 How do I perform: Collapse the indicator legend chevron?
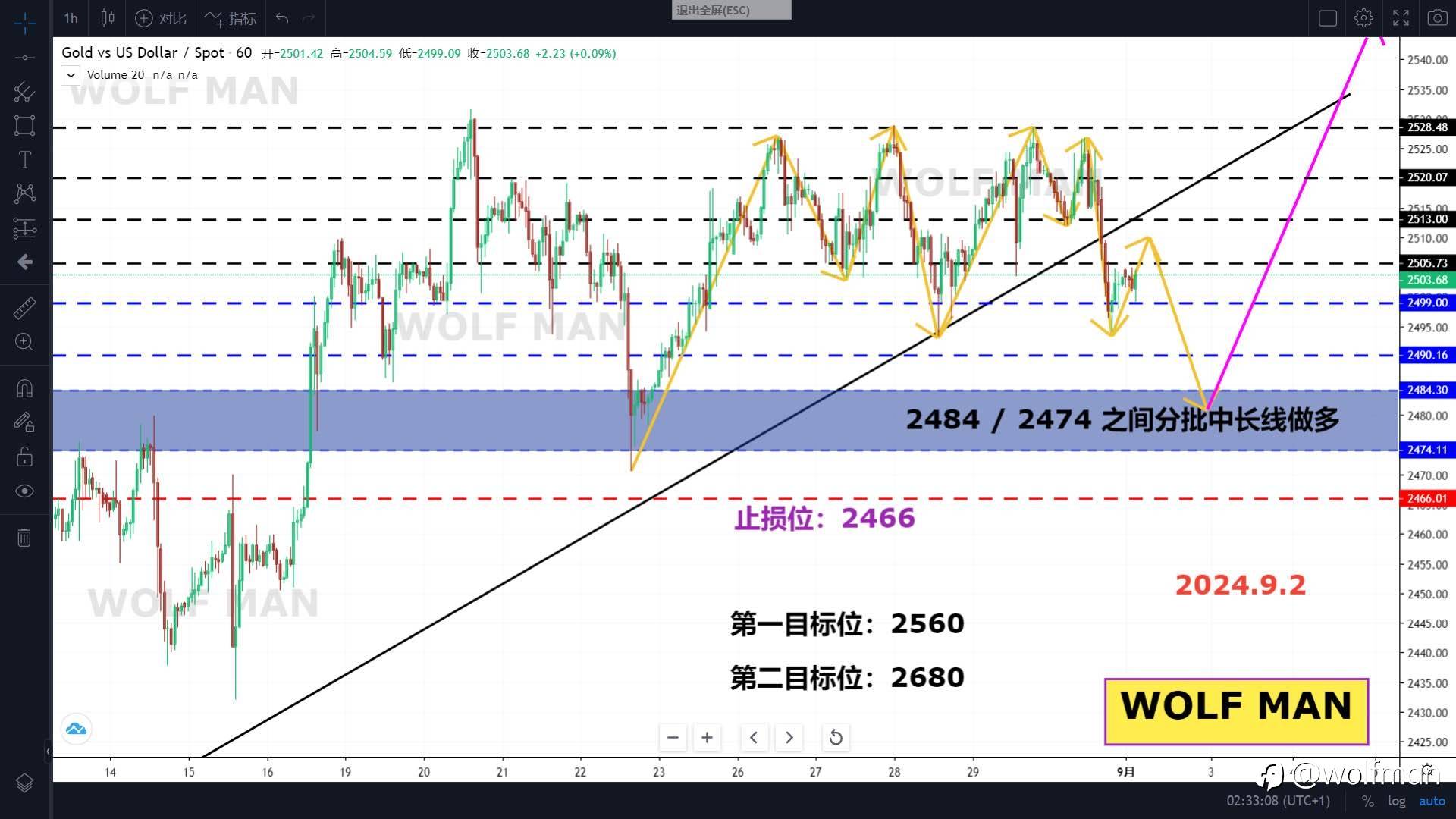[x=71, y=75]
